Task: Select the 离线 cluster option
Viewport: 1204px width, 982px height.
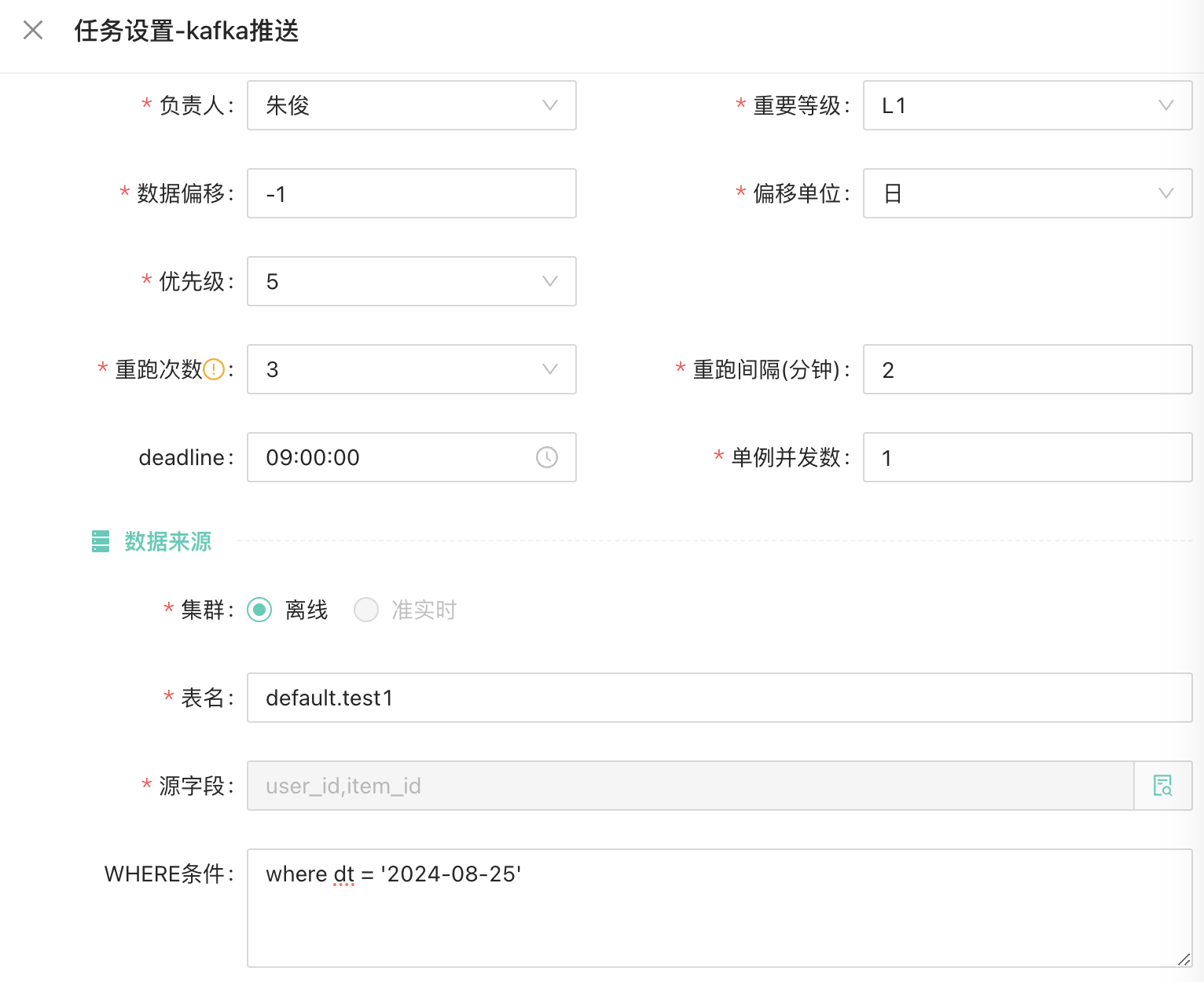Action: pyautogui.click(x=306, y=610)
